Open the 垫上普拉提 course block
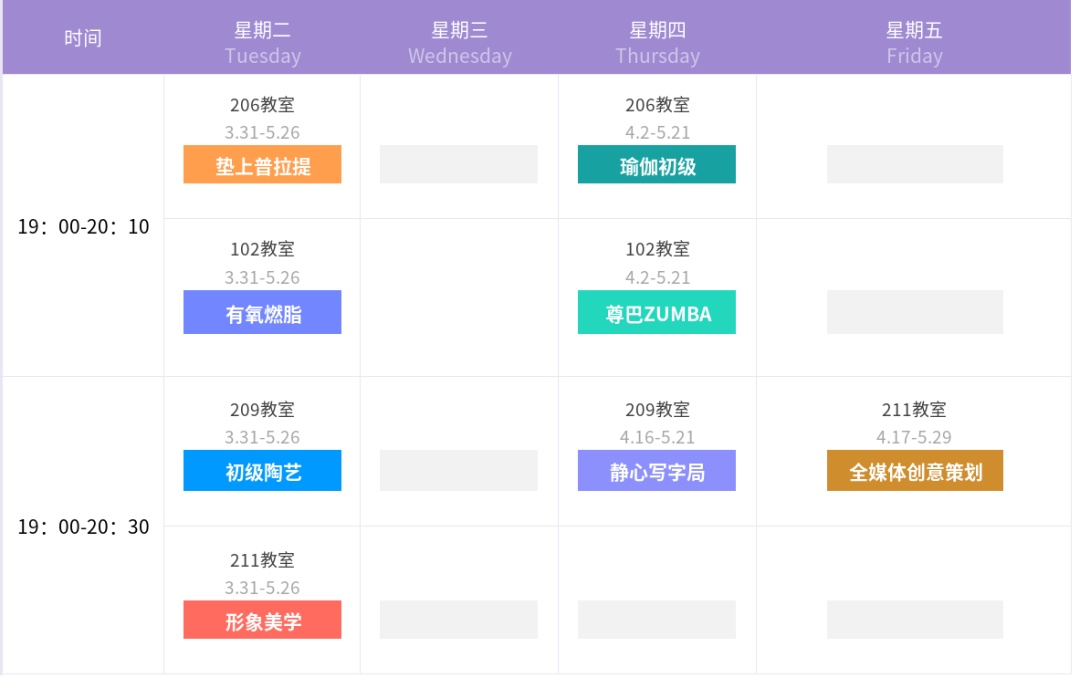The height and width of the screenshot is (678, 1080). [262, 165]
